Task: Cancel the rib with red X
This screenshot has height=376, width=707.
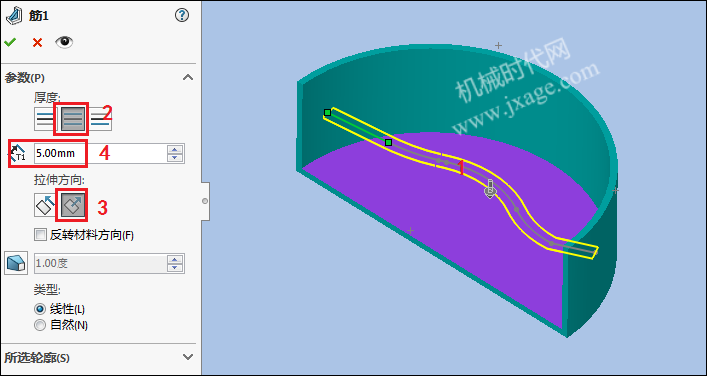Action: pos(37,42)
